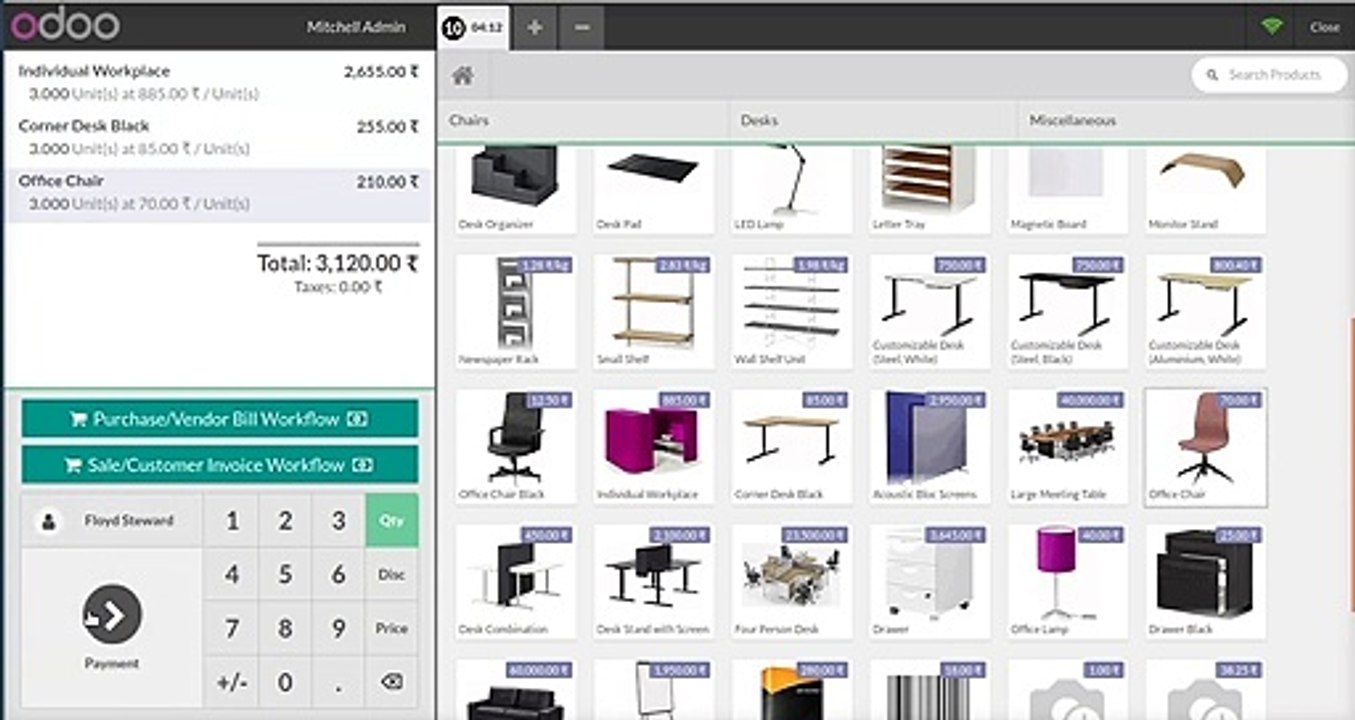Check the wifi connection status icon
Viewport: 1355px width, 720px height.
pyautogui.click(x=1271, y=27)
